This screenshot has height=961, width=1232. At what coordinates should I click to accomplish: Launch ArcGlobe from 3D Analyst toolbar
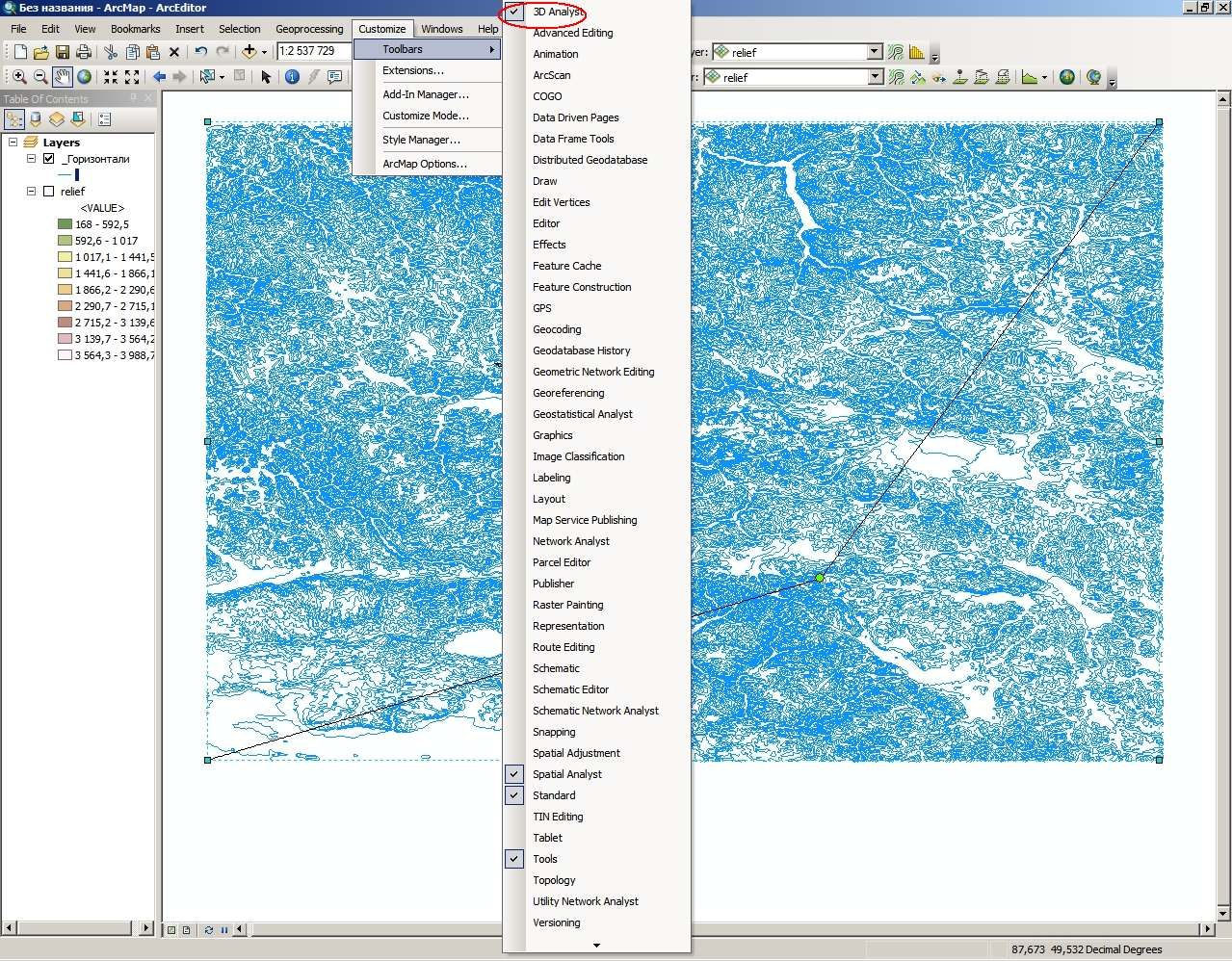1093,77
